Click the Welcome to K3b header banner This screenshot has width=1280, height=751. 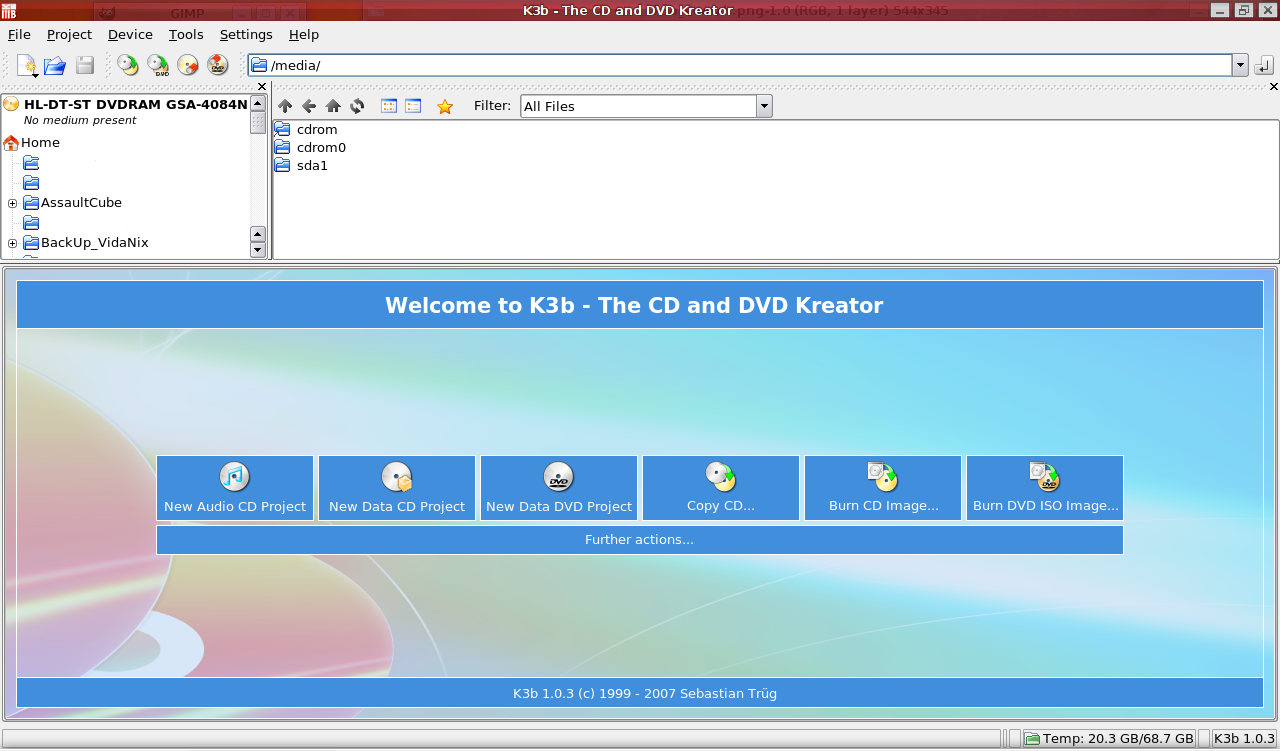point(640,305)
